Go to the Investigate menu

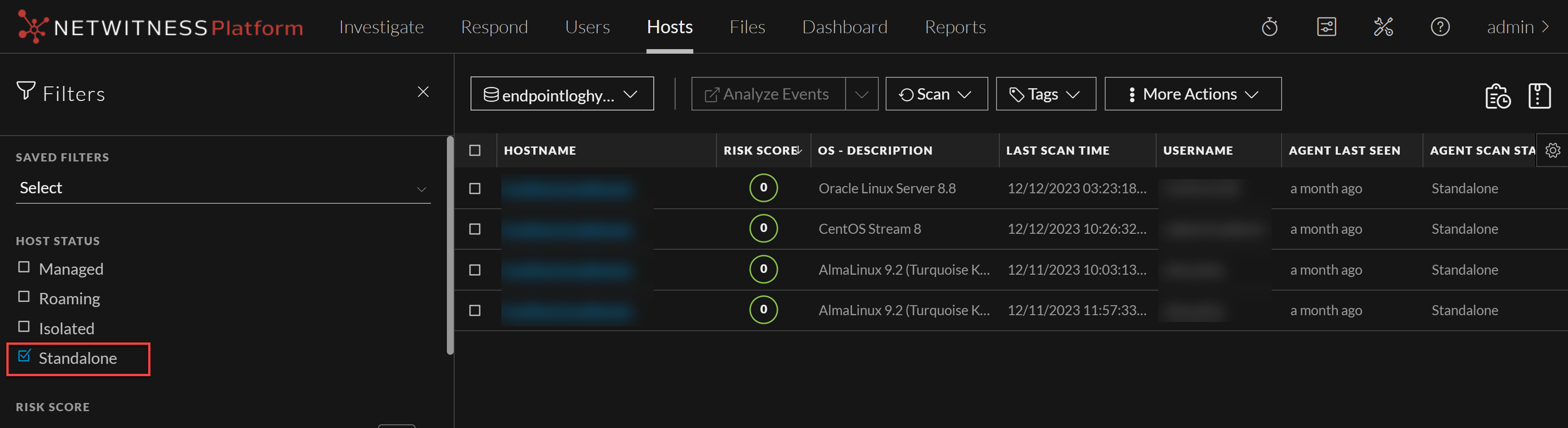click(381, 27)
